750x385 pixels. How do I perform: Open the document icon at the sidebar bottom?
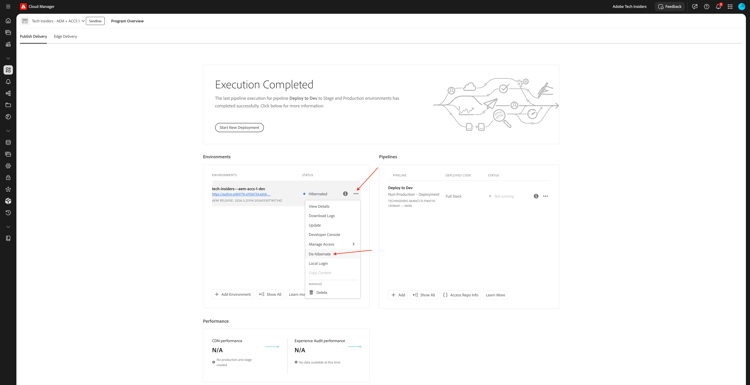click(x=8, y=238)
